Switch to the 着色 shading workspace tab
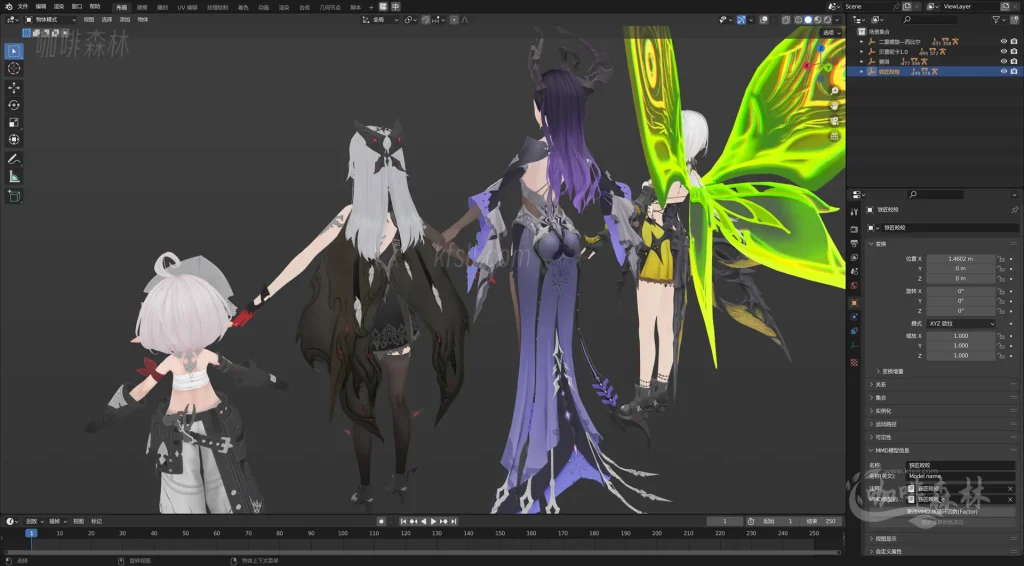Image resolution: width=1024 pixels, height=566 pixels. click(243, 7)
